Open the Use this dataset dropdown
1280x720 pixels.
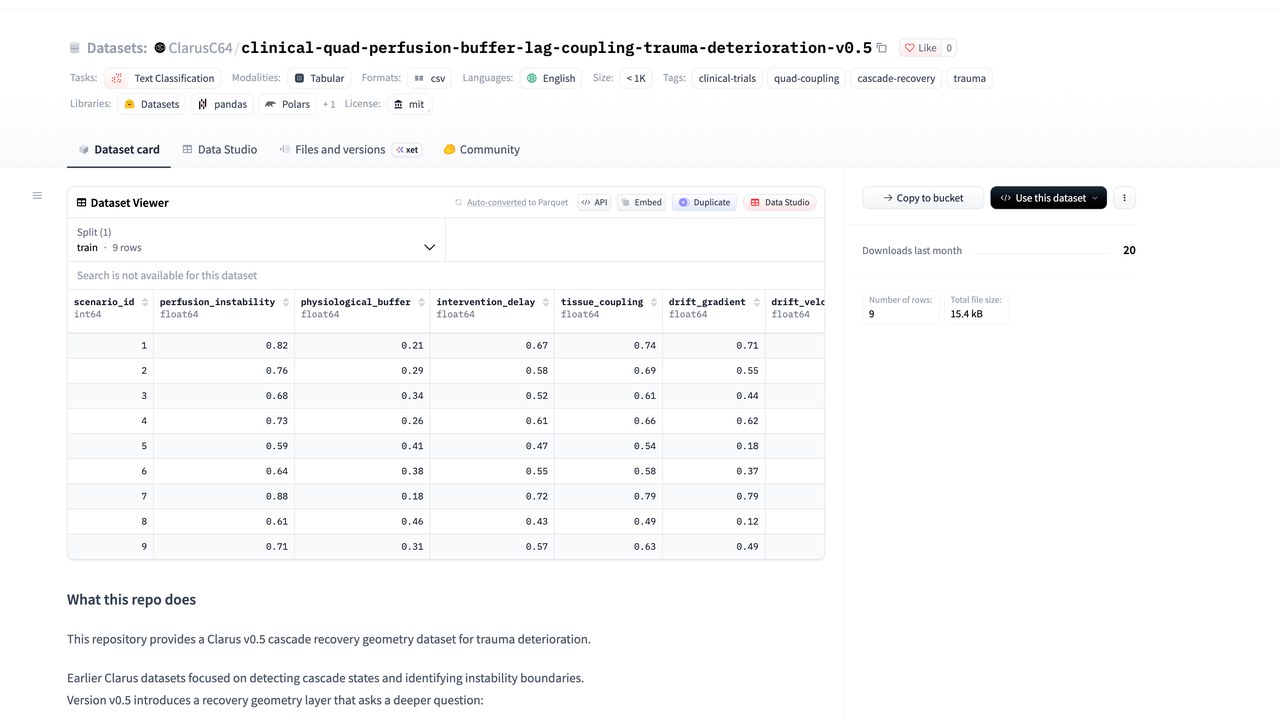(1048, 198)
